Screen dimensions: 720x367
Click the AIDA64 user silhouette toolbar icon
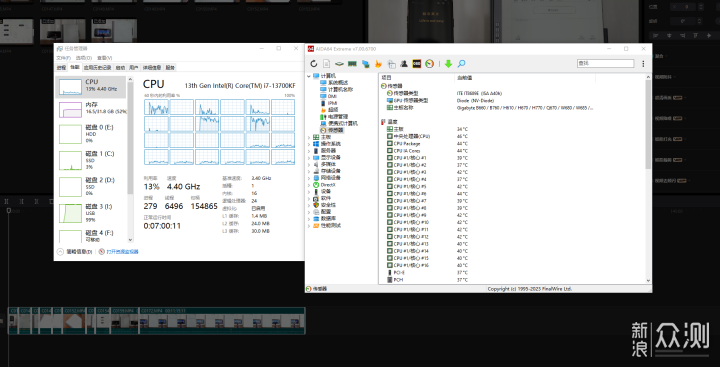404,64
